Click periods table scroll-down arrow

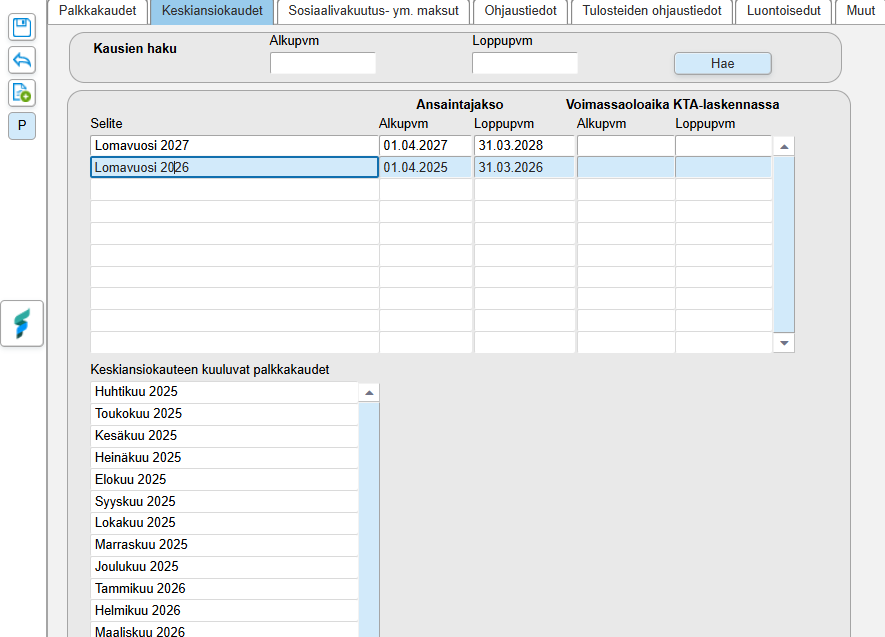click(x=784, y=342)
